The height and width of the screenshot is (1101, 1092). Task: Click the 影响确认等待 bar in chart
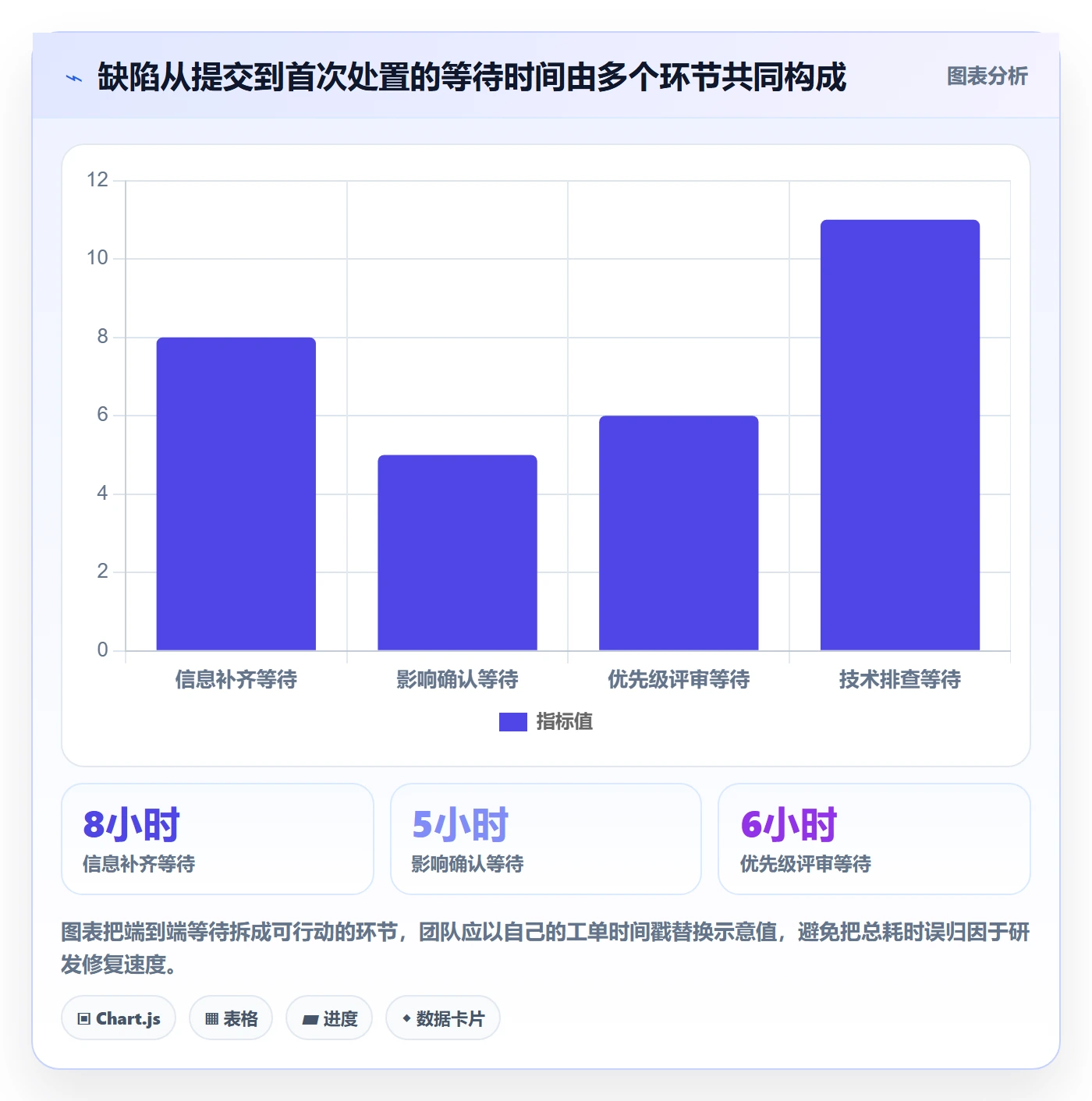coord(457,553)
